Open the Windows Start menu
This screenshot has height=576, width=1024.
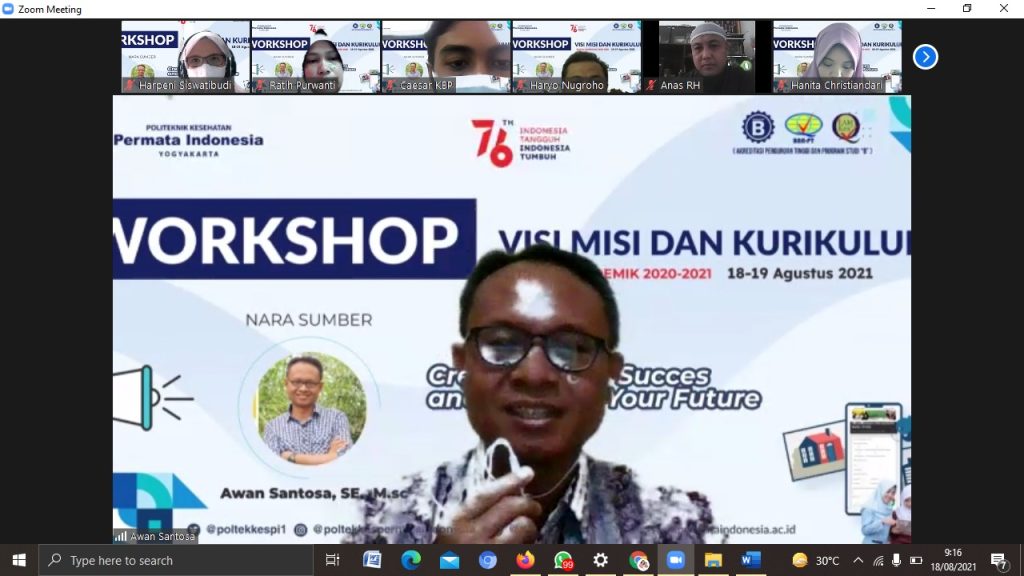19,560
